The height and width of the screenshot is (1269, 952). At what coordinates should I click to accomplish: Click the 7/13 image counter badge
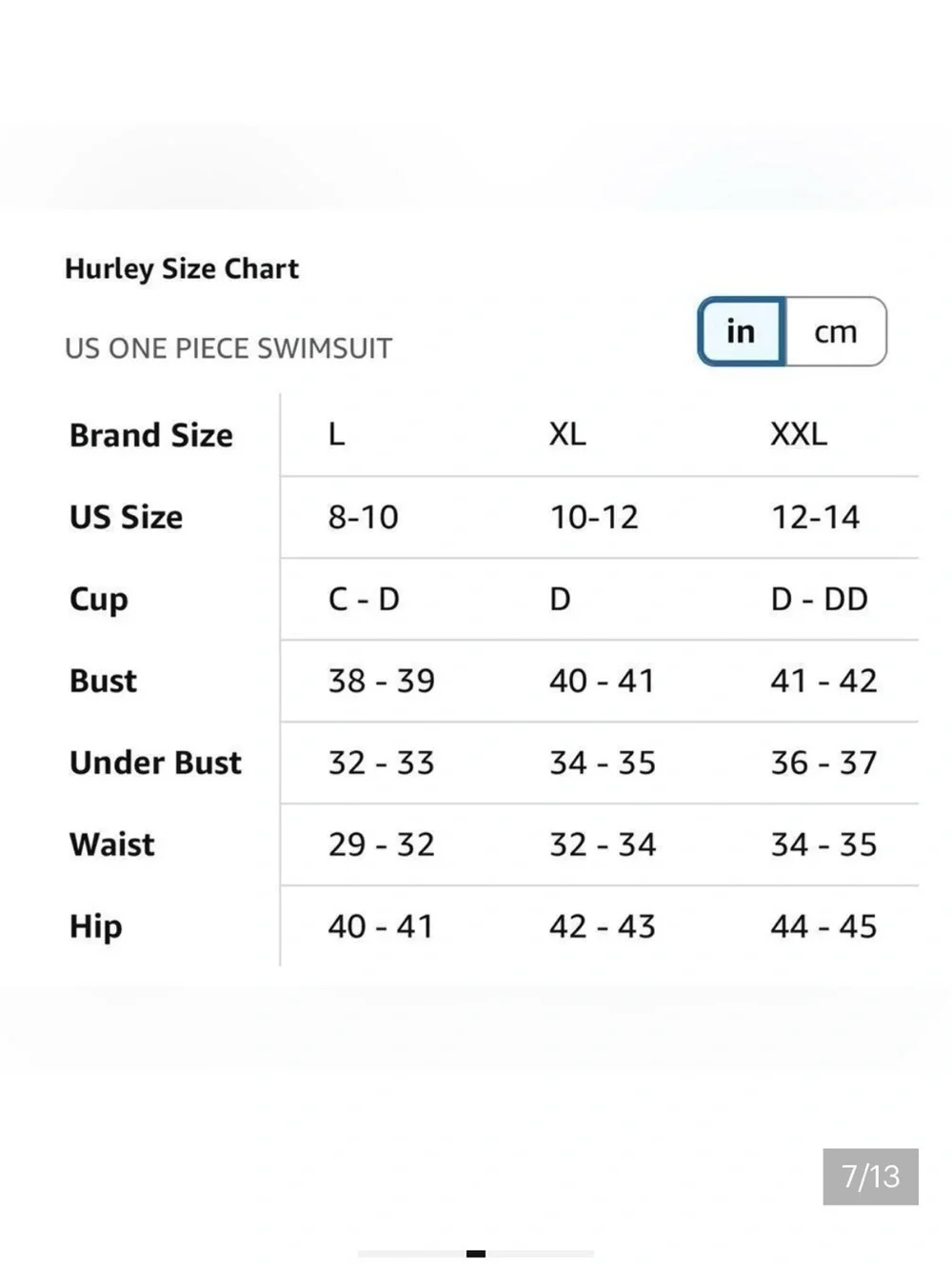point(870,1177)
